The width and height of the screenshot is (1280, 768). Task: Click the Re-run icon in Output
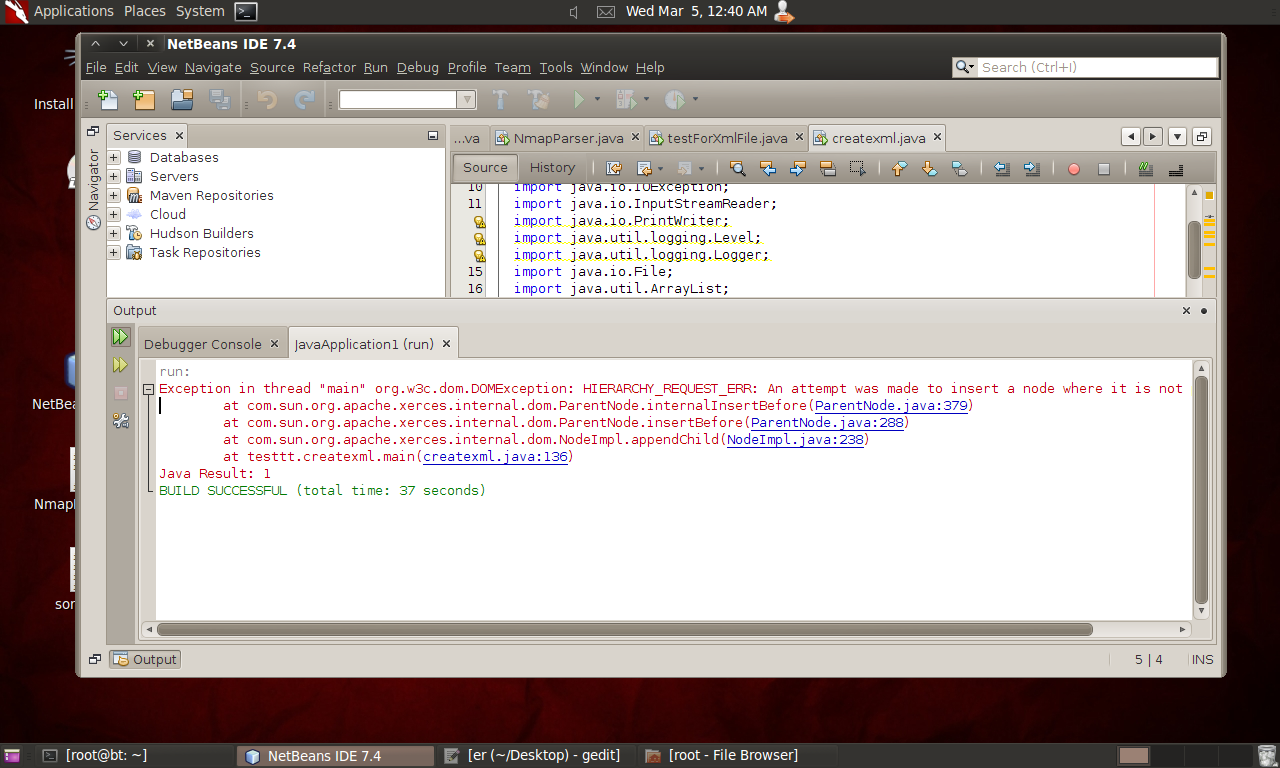tap(121, 337)
